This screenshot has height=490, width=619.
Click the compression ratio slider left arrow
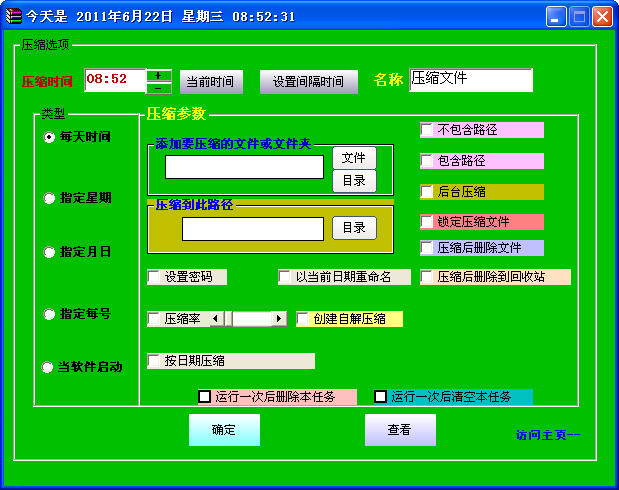point(216,319)
